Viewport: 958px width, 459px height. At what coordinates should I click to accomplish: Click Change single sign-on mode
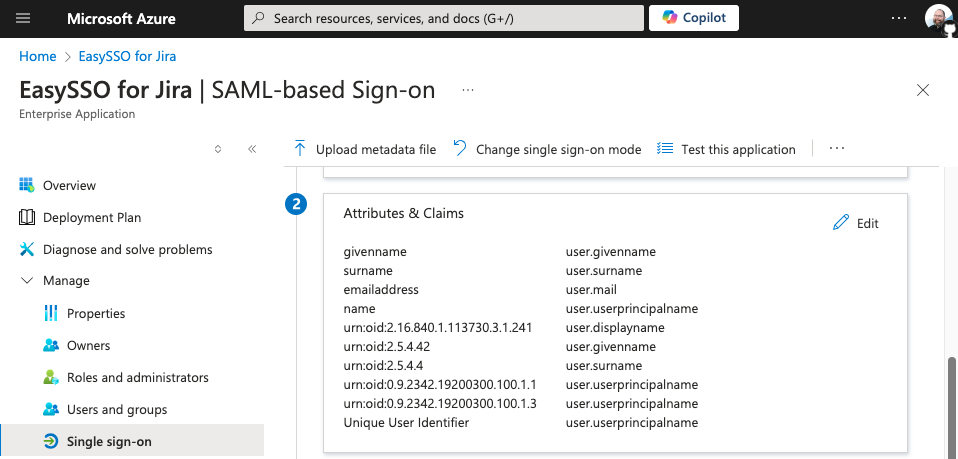tap(547, 149)
